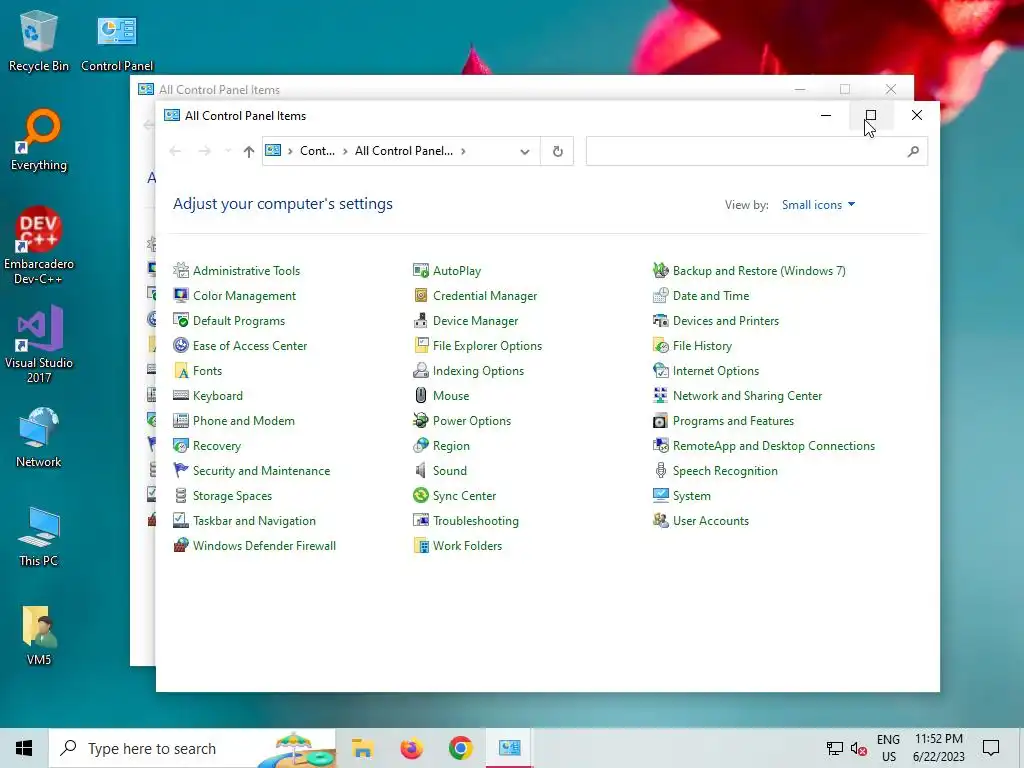The width and height of the screenshot is (1024, 768).
Task: Open the Phone and Modem icon
Action: coord(181,421)
